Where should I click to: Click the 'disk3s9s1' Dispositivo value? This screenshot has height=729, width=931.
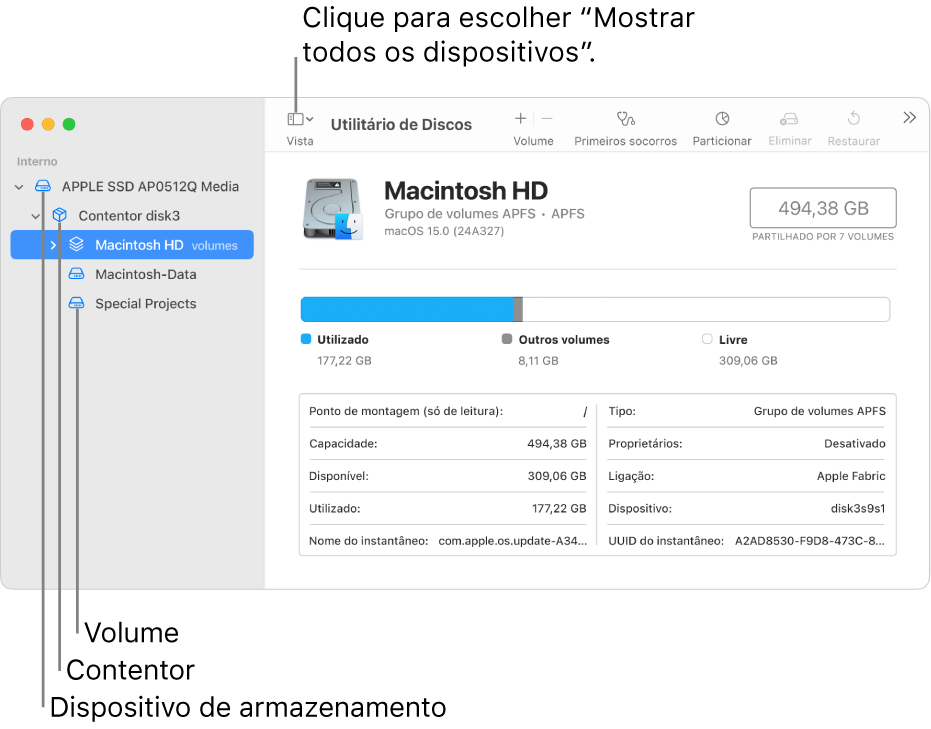pyautogui.click(x=858, y=509)
